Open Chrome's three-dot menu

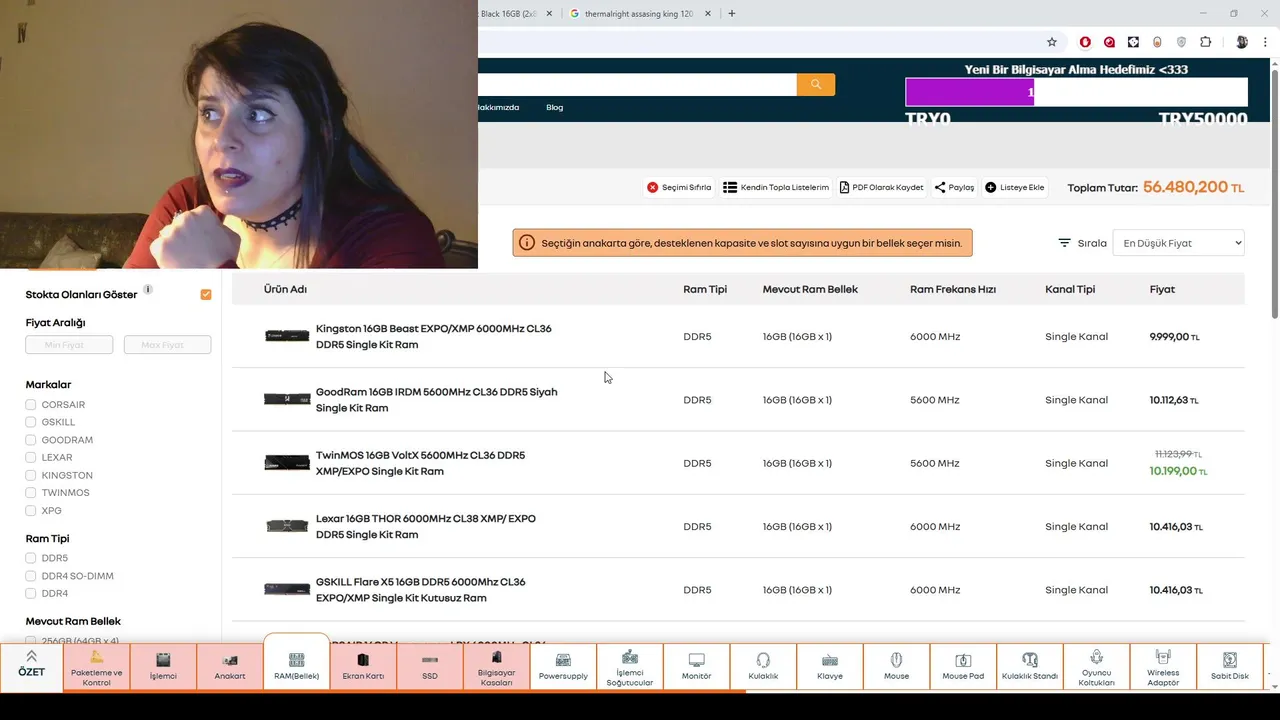click(x=1266, y=42)
